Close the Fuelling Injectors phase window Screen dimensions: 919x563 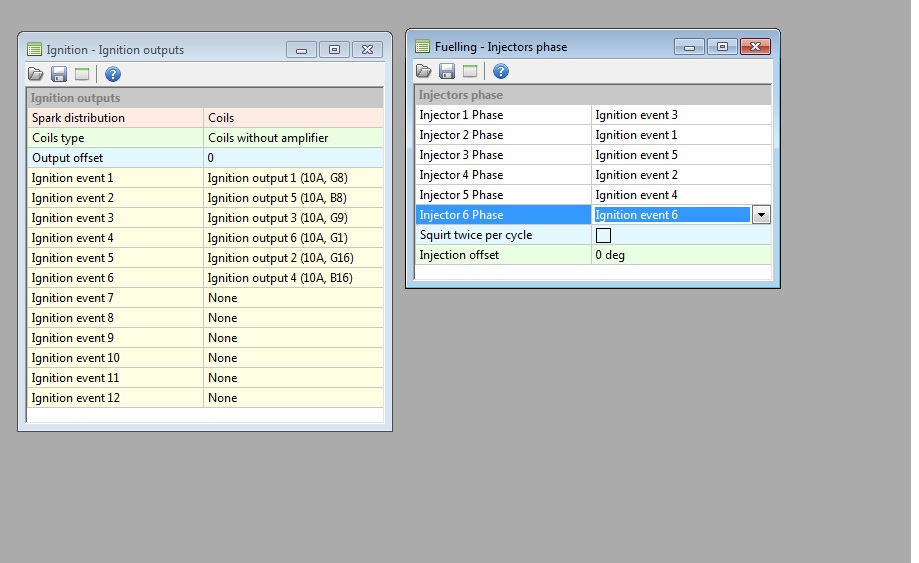point(755,46)
